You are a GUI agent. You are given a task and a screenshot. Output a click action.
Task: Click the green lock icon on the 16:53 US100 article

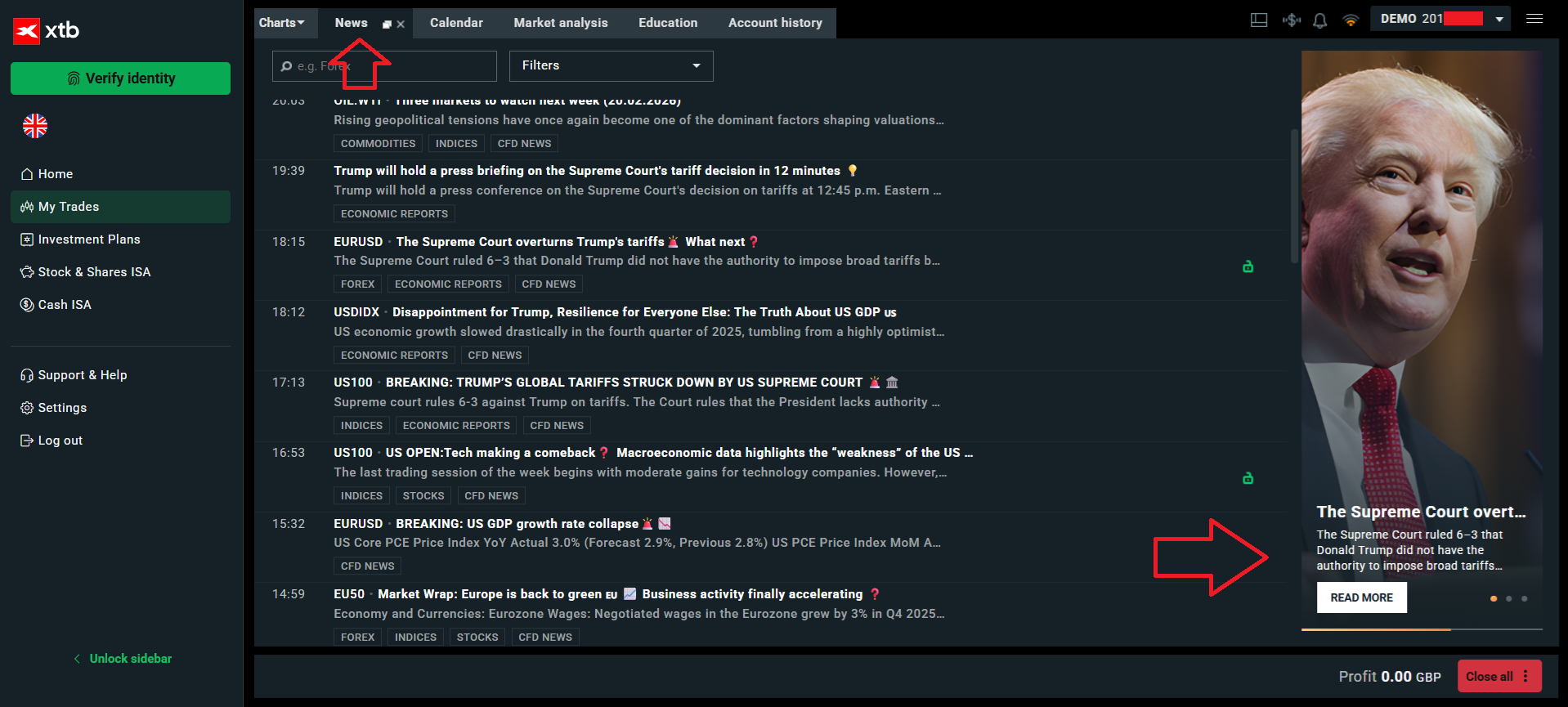point(1248,477)
